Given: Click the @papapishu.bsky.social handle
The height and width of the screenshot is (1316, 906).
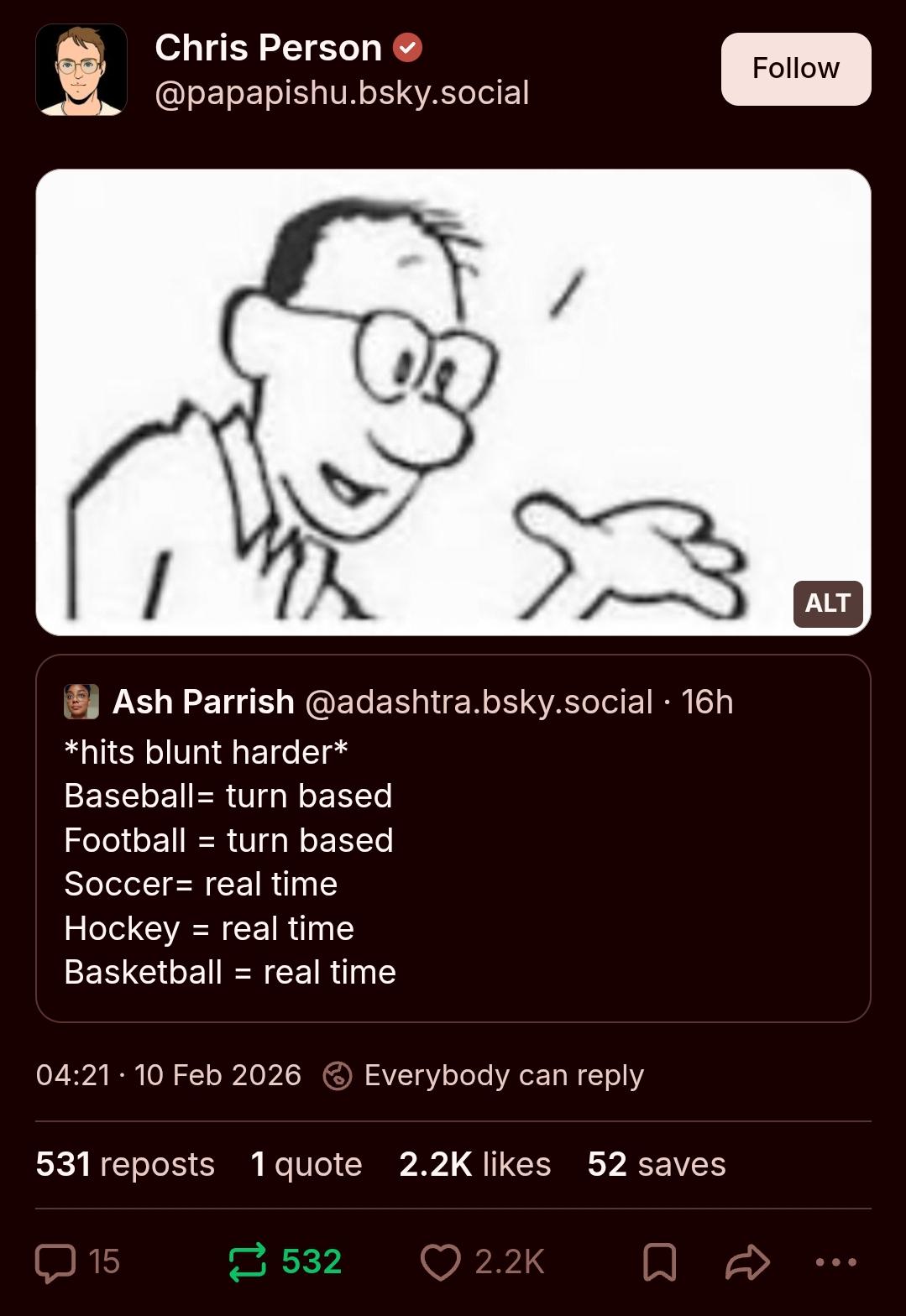Looking at the screenshot, I should tap(343, 93).
